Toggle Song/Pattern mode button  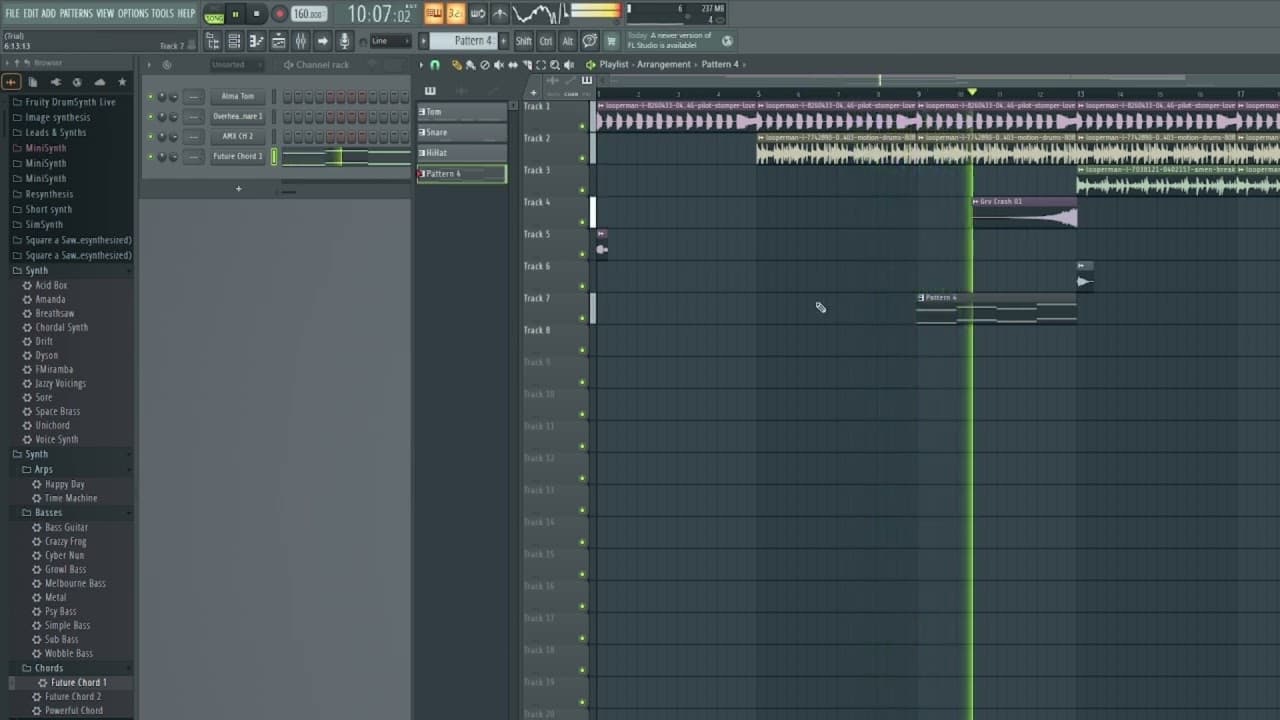[214, 15]
